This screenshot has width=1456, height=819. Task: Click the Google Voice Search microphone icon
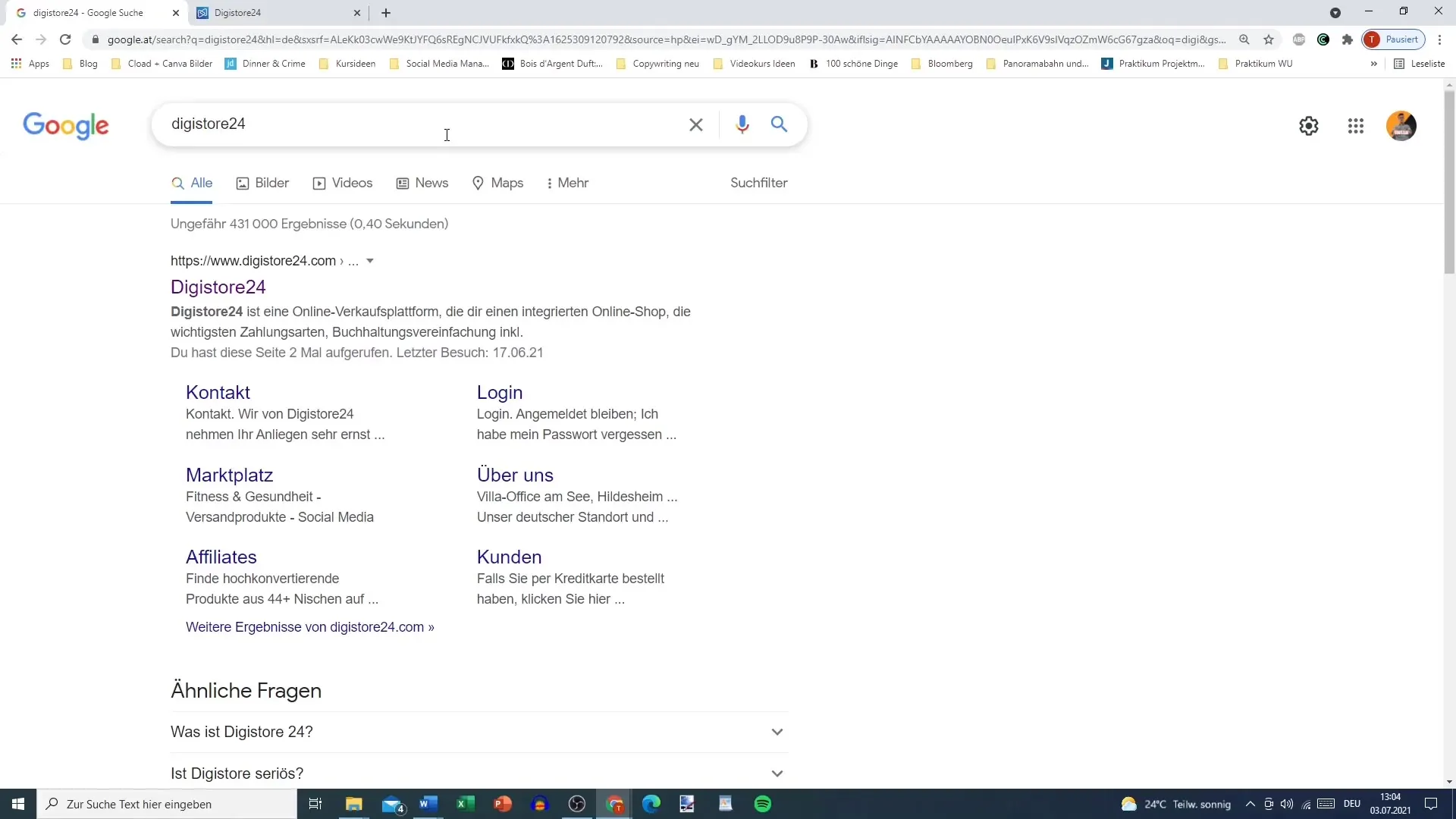pyautogui.click(x=740, y=124)
